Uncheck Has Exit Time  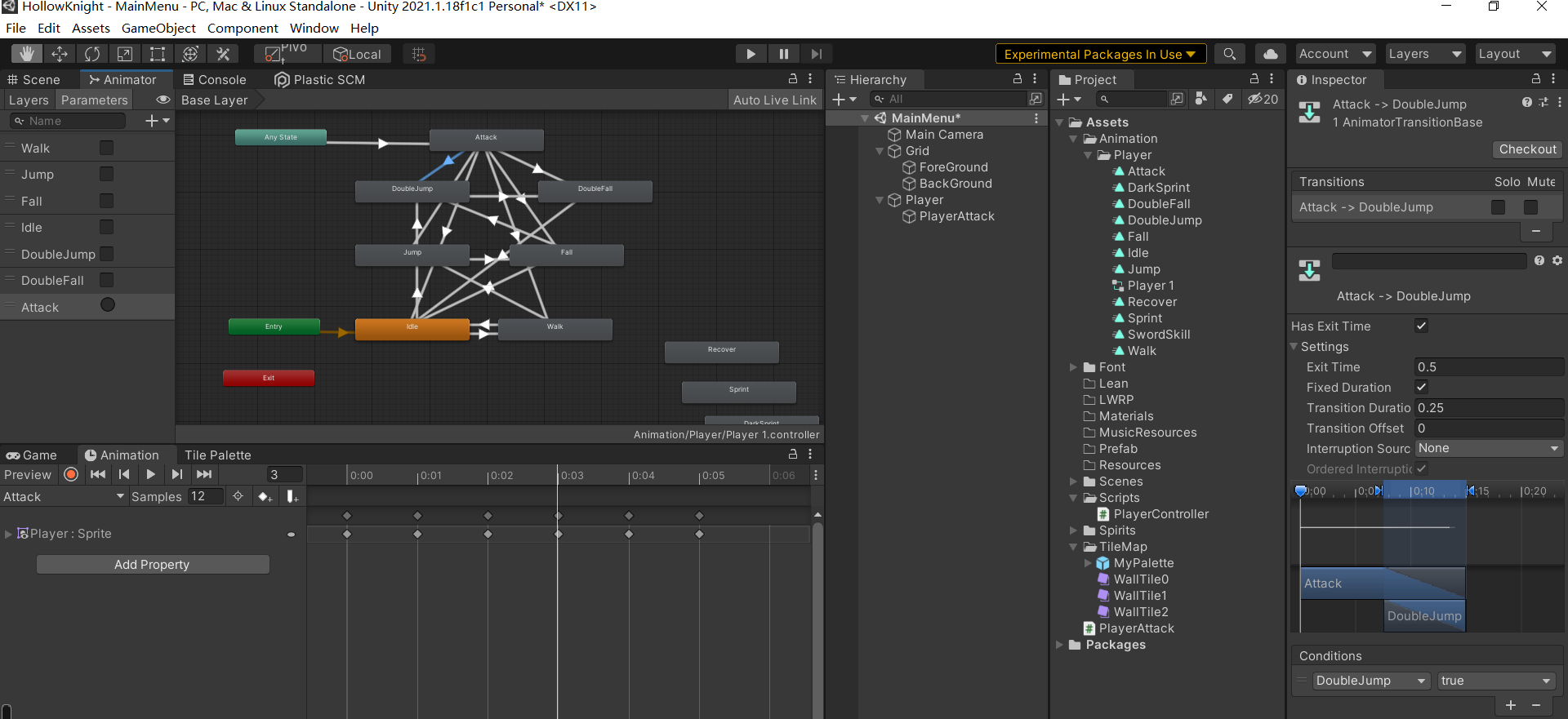point(1421,326)
